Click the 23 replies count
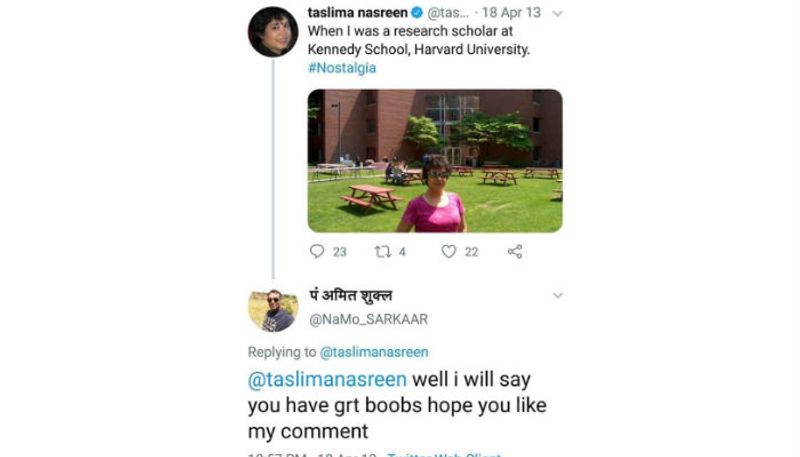800x457 pixels. (x=340, y=252)
